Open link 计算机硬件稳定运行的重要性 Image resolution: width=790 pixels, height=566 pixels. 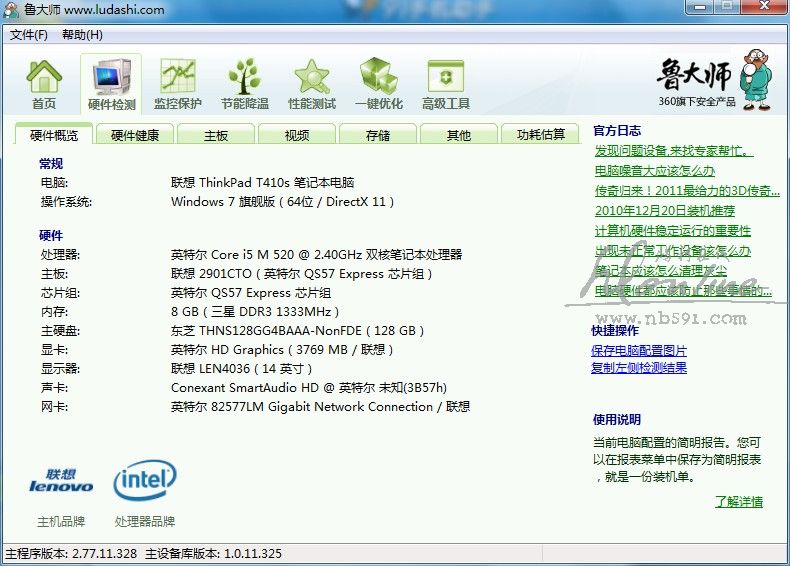673,231
